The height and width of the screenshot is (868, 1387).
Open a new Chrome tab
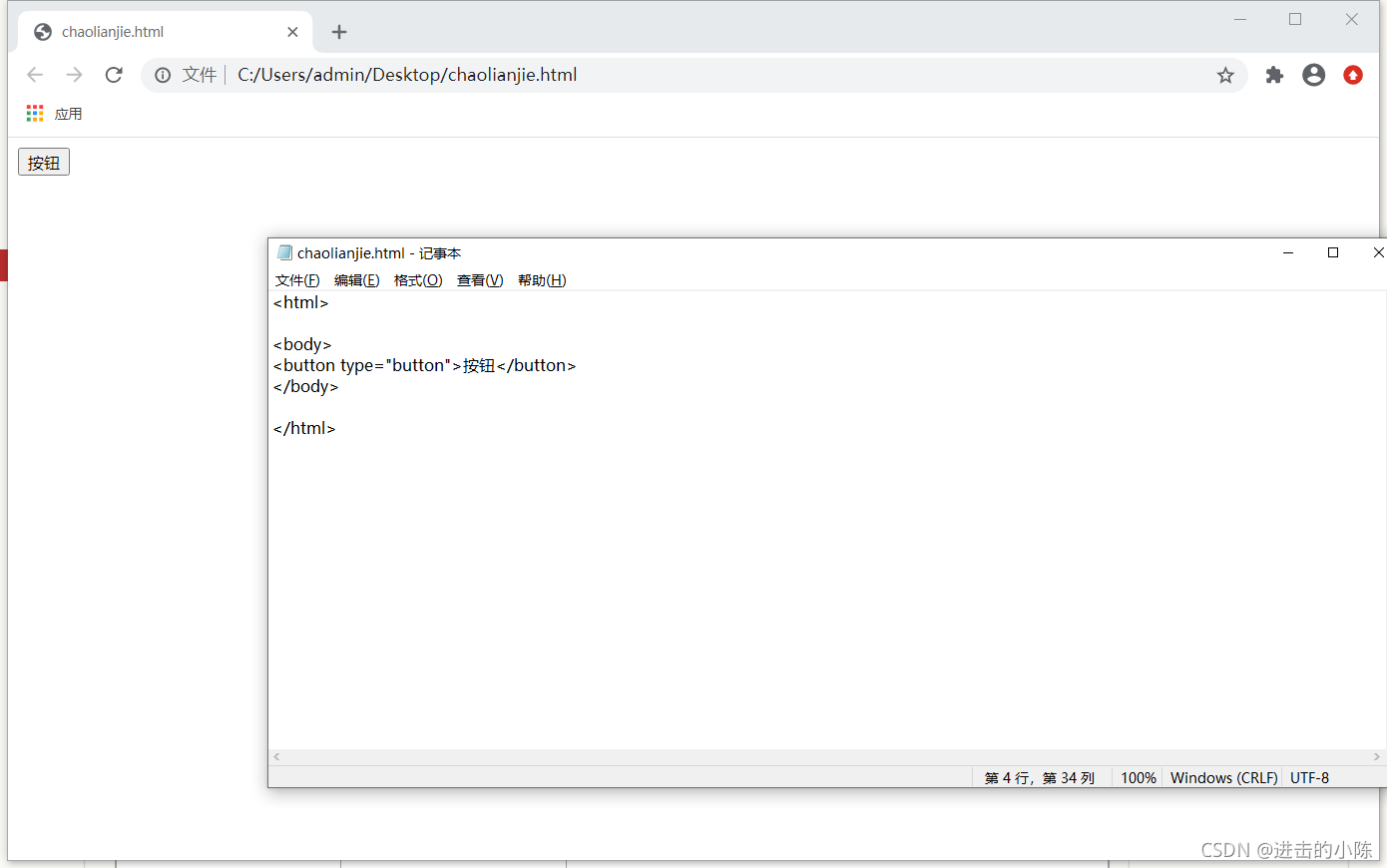tap(339, 32)
